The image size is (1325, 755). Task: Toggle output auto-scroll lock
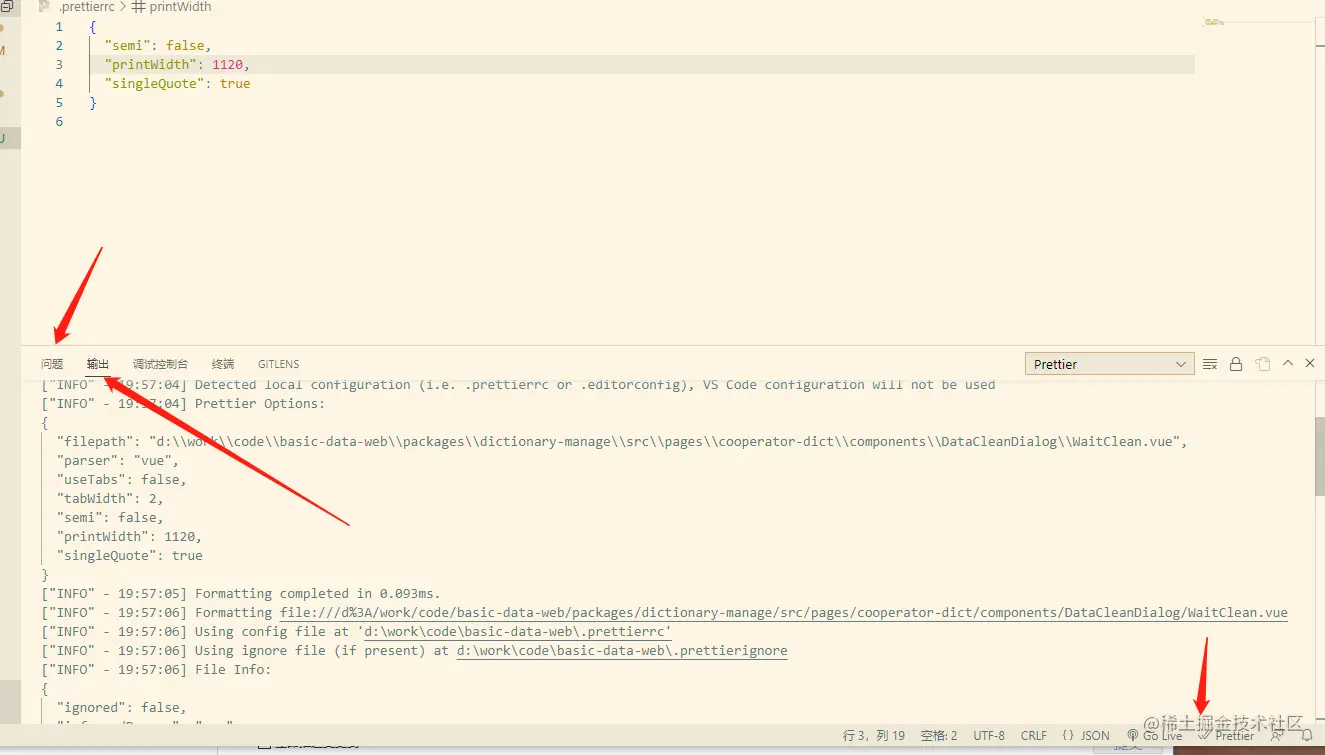coord(1236,364)
